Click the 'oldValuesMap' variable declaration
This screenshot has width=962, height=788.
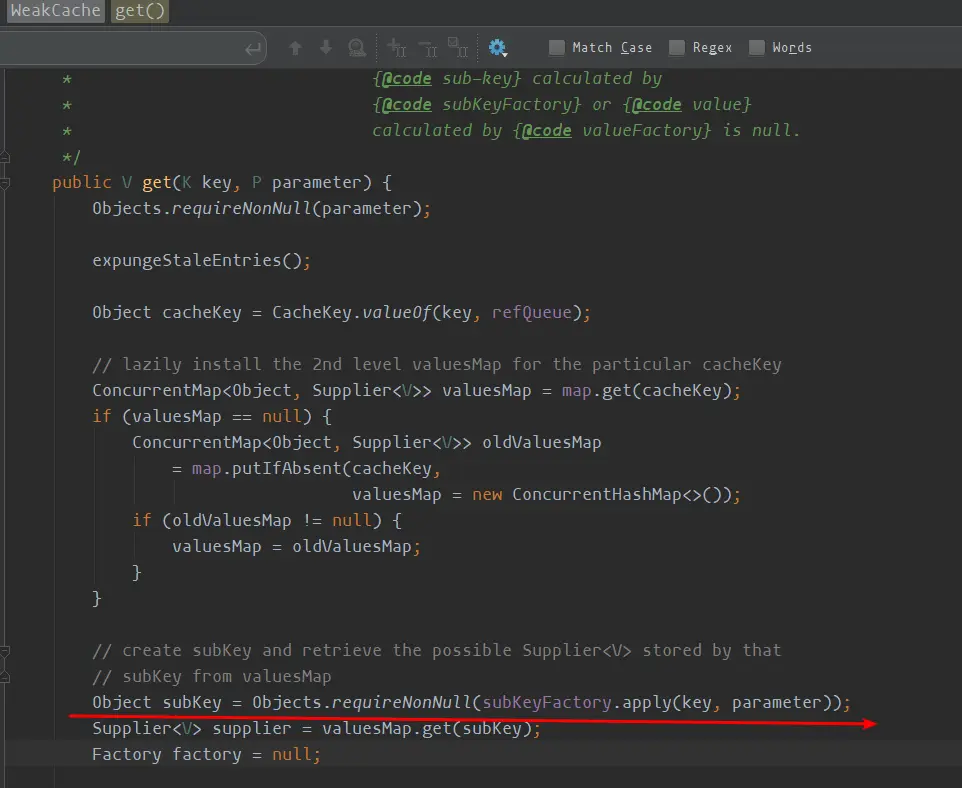[542, 442]
